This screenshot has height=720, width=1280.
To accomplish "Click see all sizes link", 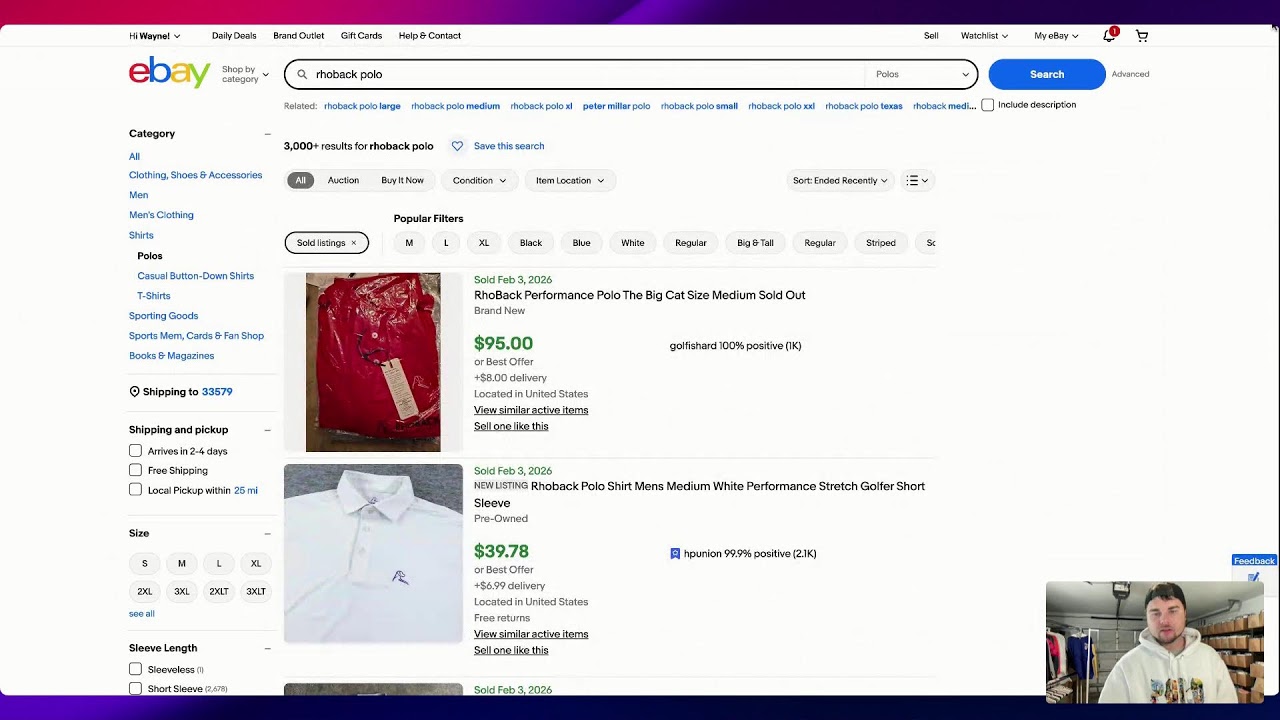I will click(x=142, y=614).
